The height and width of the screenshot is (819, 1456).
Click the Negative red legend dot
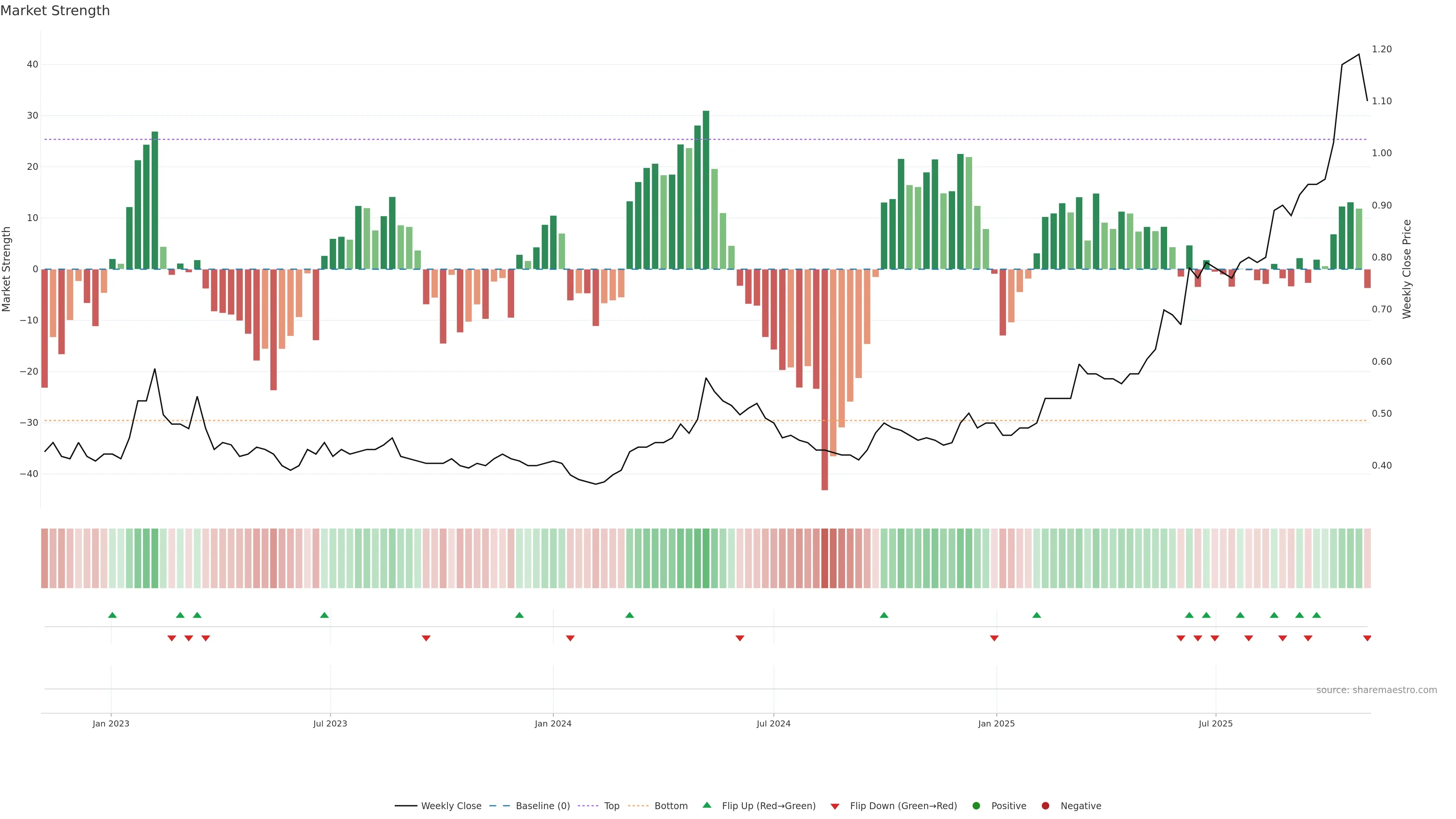click(x=1045, y=806)
